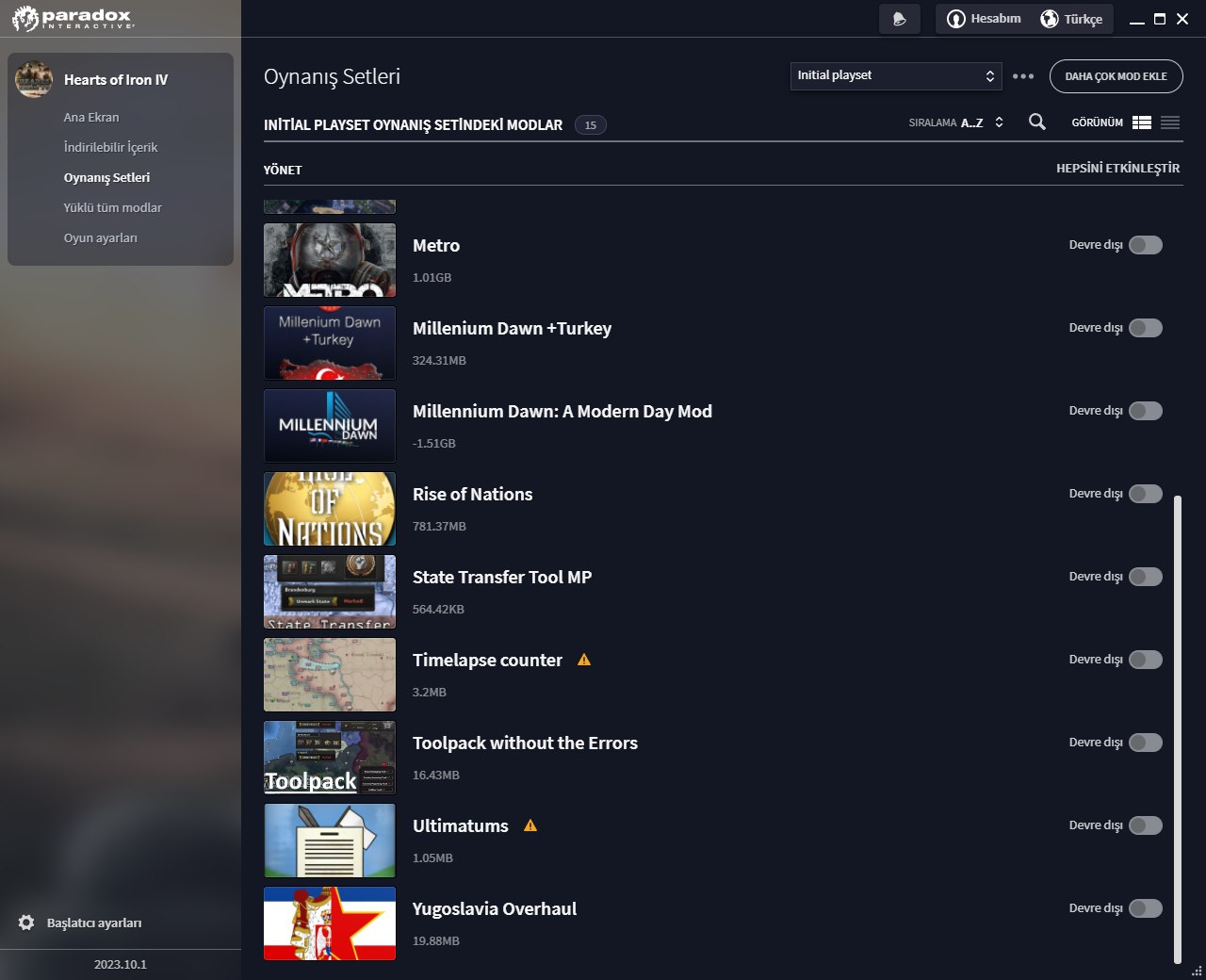Click the Hesabım account icon
The width and height of the screenshot is (1206, 980).
956,19
